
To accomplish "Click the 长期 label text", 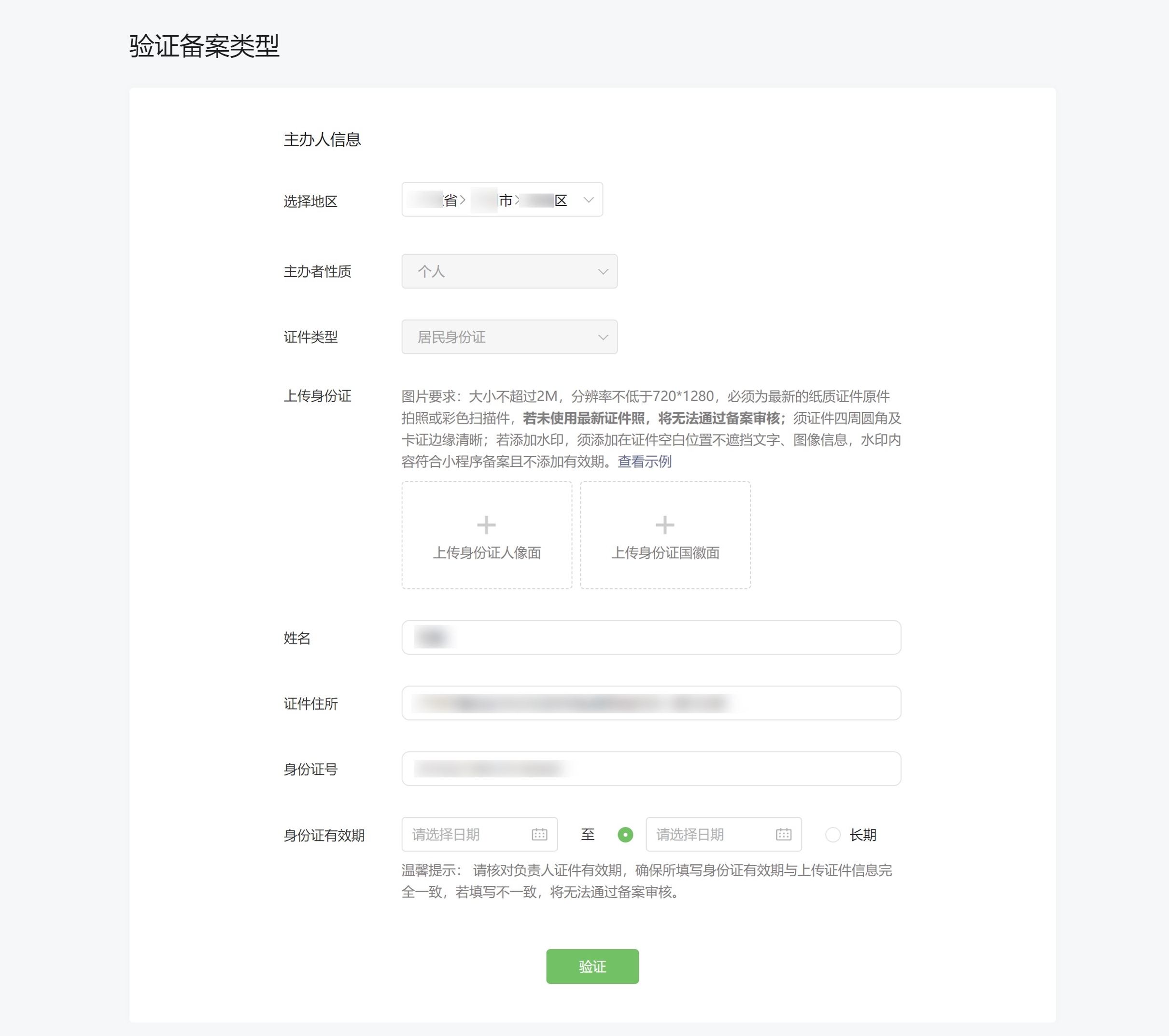I will pos(862,835).
